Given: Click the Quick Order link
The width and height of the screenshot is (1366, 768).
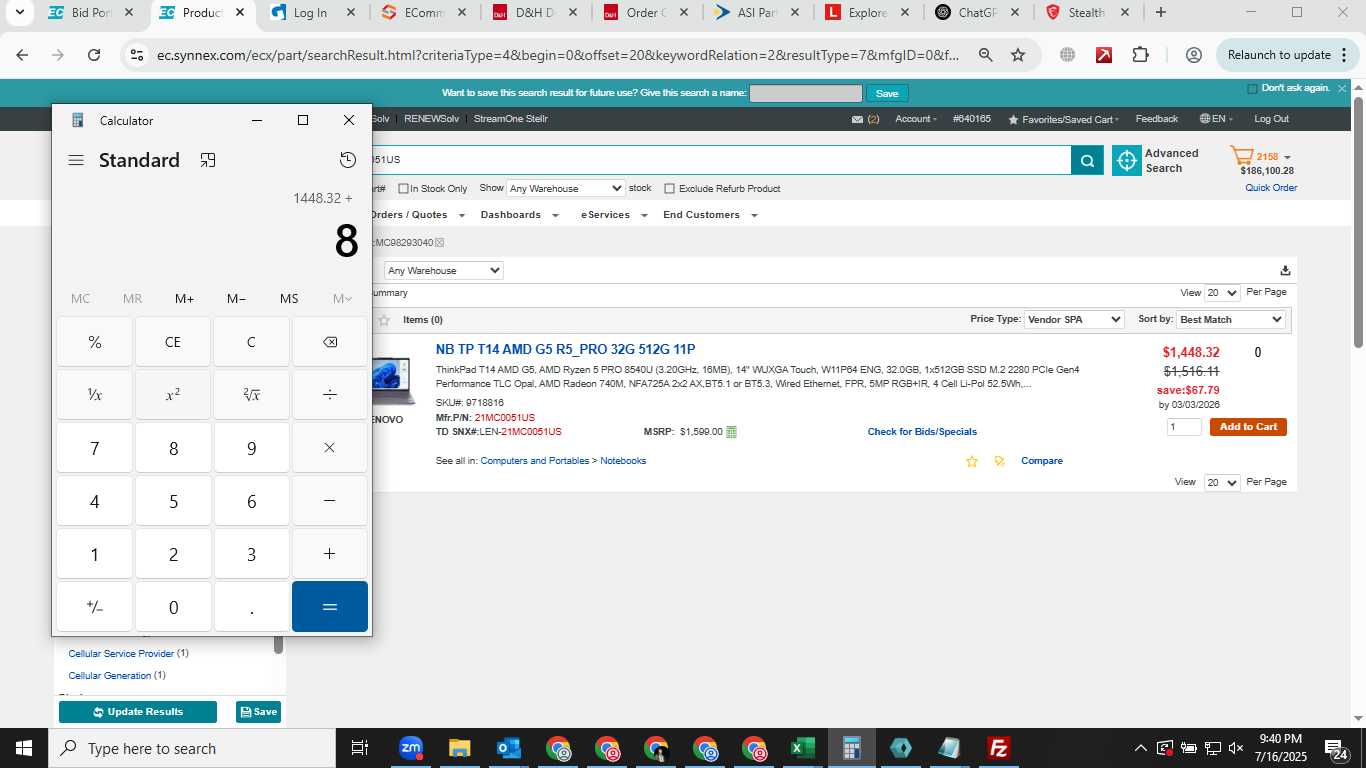Looking at the screenshot, I should [1271, 188].
